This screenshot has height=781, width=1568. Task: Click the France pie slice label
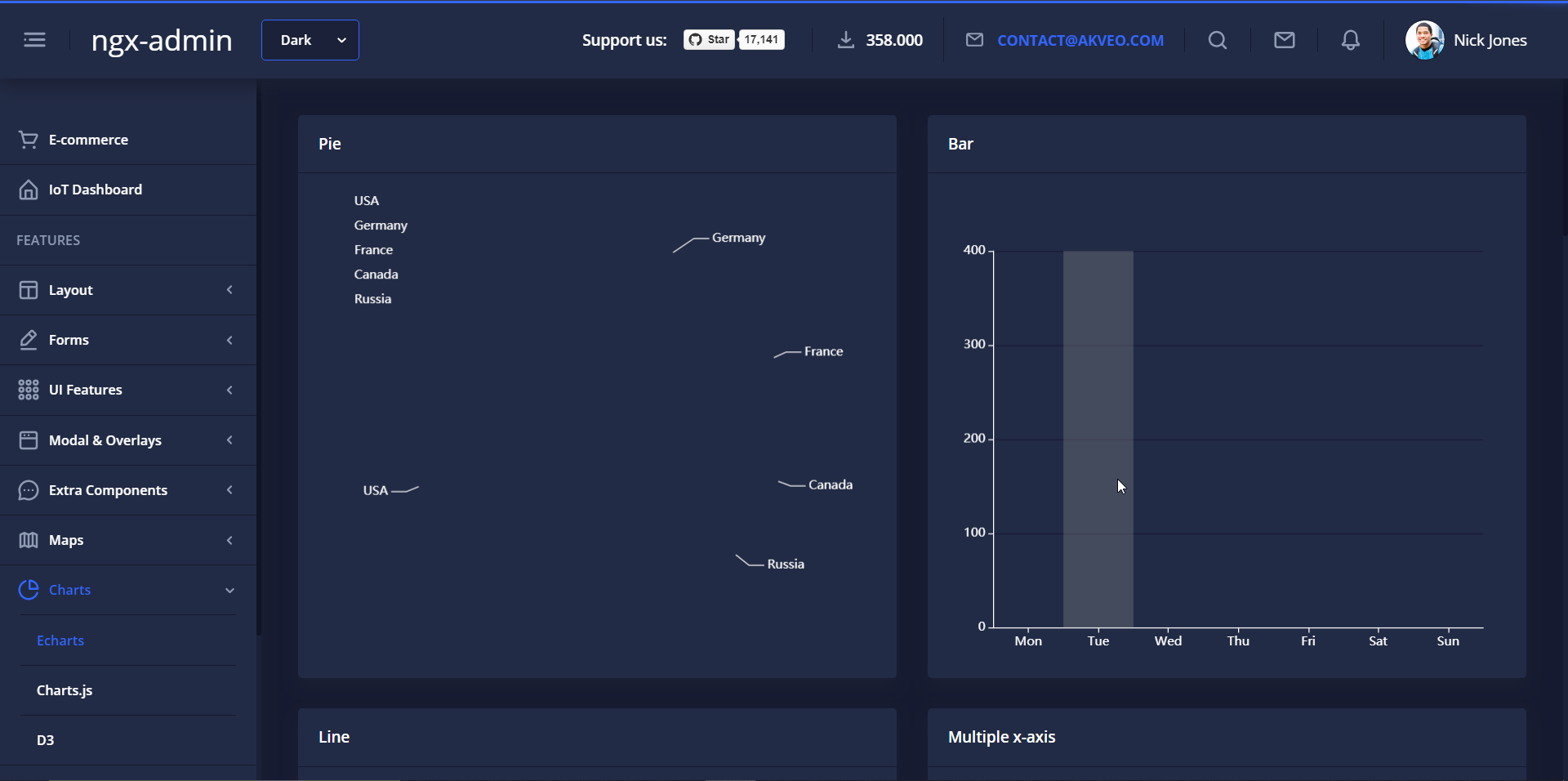pos(823,351)
